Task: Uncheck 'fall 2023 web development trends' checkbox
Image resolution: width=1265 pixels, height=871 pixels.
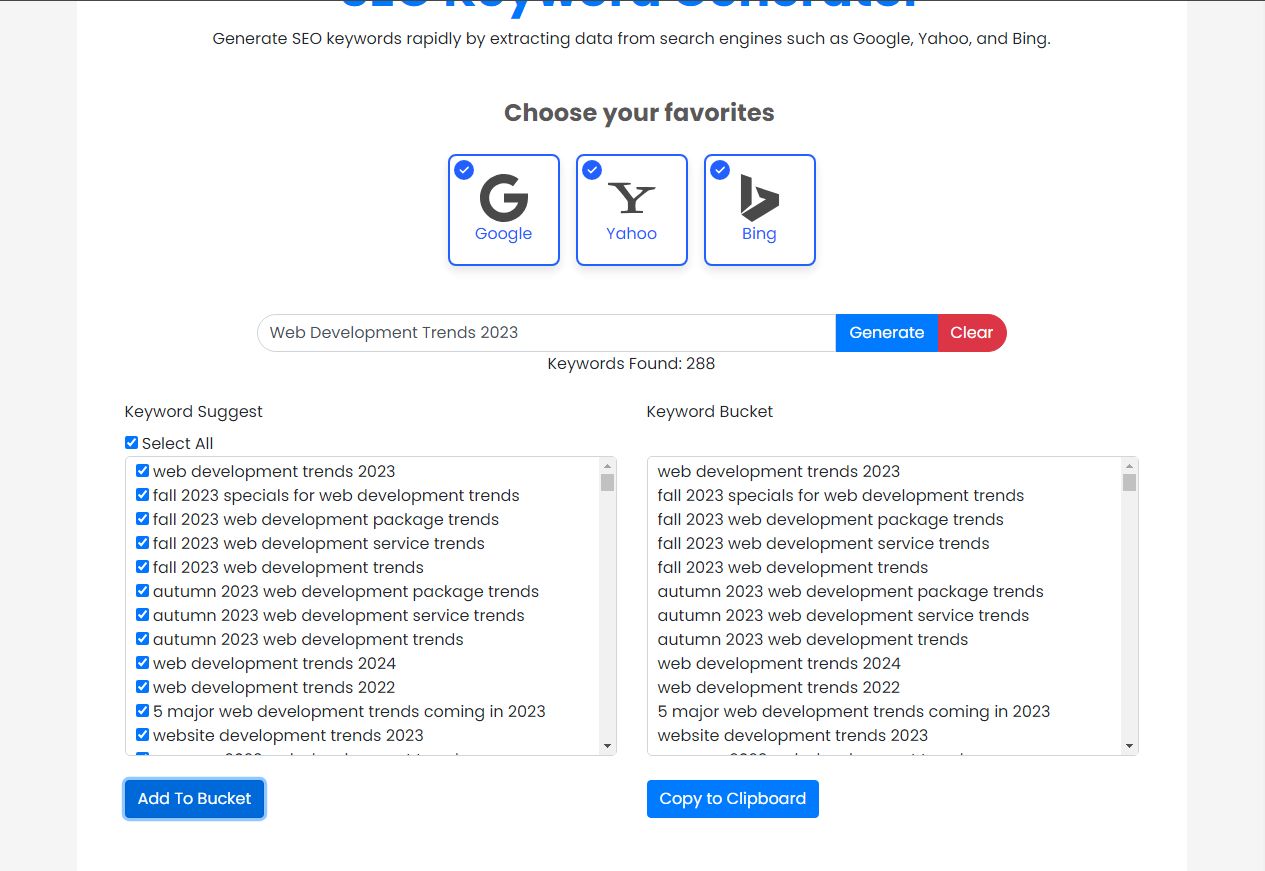Action: coord(142,567)
